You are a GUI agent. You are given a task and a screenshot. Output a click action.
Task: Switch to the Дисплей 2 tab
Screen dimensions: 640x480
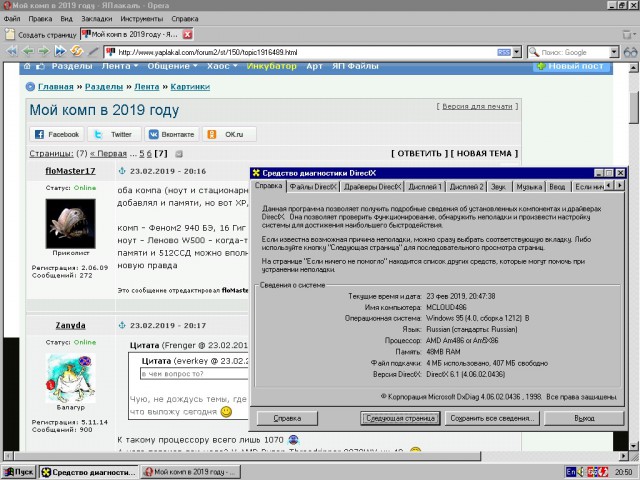point(466,187)
